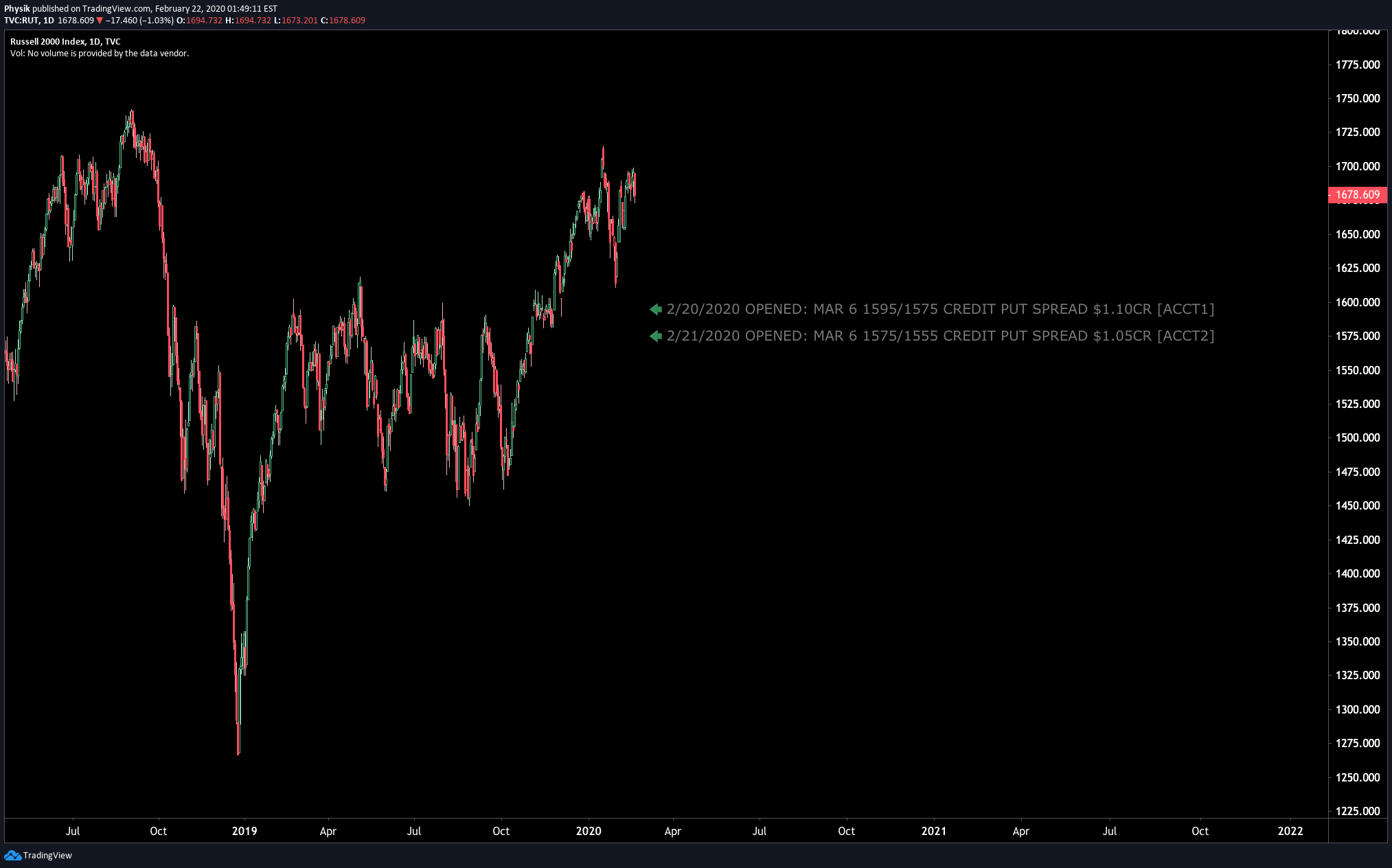This screenshot has width=1392, height=868.
Task: Click the TradingView cloud logo icon
Action: pyautogui.click(x=12, y=855)
